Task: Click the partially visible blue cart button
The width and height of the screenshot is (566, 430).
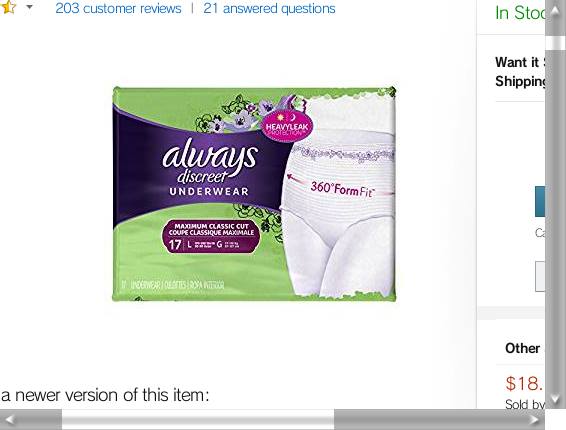Action: [540, 201]
